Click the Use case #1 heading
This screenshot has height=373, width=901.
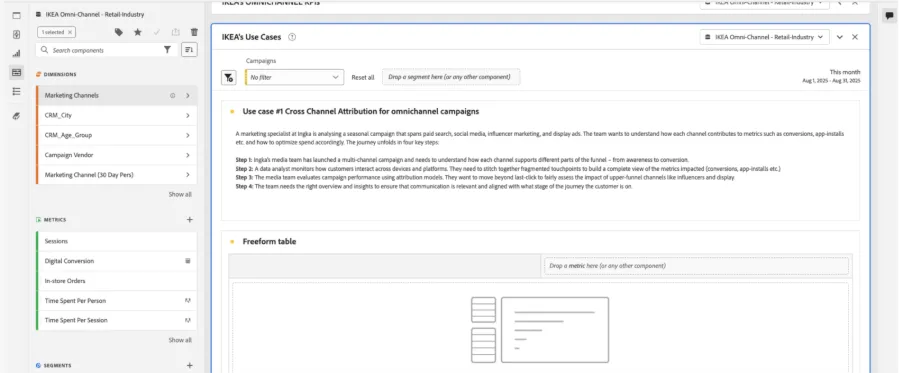[361, 111]
